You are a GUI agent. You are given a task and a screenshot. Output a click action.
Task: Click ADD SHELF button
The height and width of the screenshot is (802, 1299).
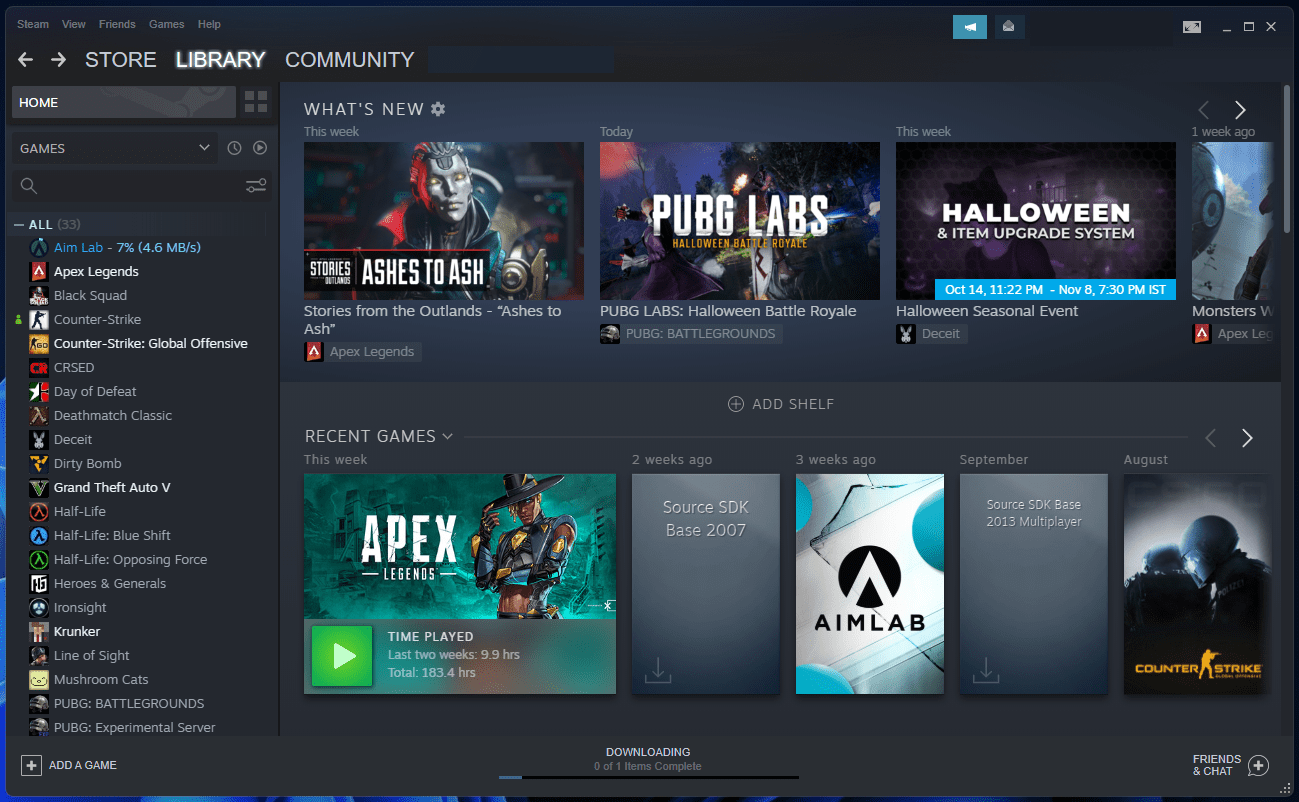pyautogui.click(x=781, y=404)
